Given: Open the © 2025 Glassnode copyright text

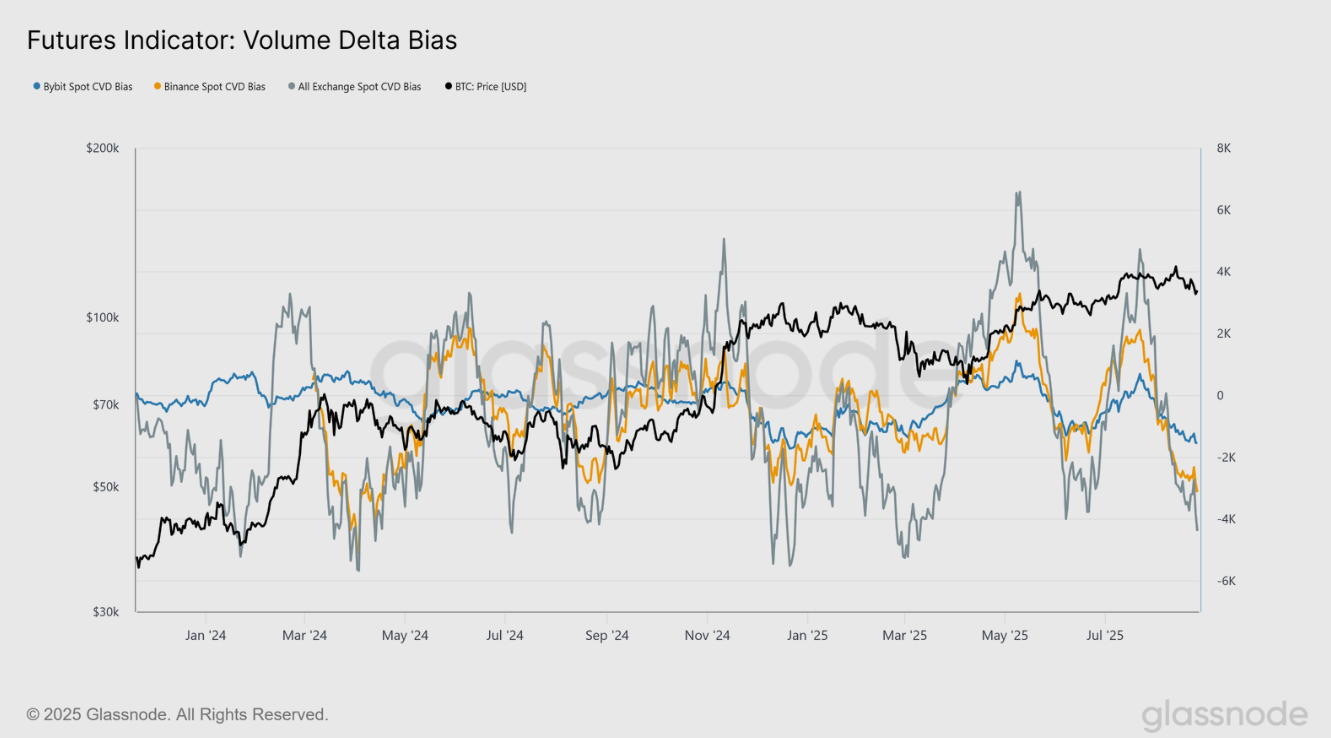Looking at the screenshot, I should coord(177,715).
